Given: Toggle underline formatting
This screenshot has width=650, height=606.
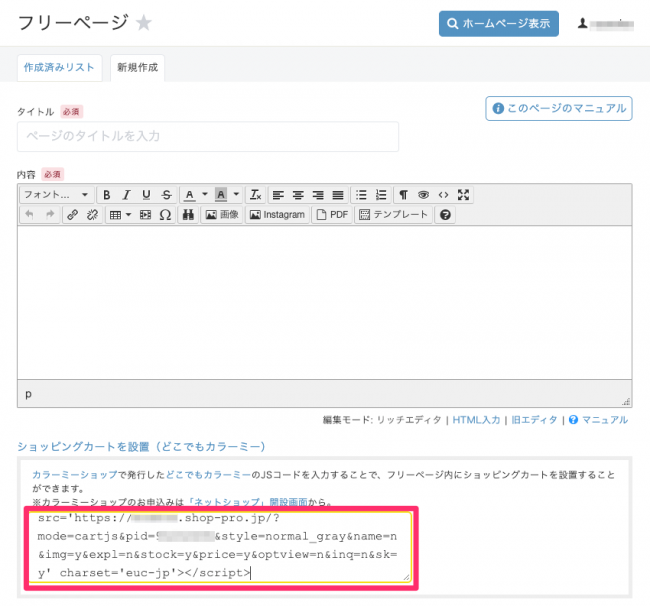Looking at the screenshot, I should point(146,195).
